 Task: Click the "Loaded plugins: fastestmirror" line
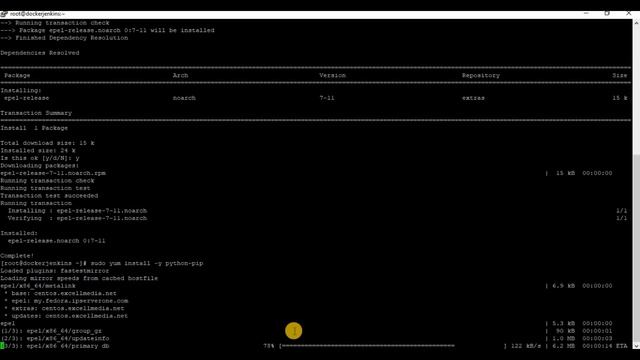pyautogui.click(x=55, y=271)
